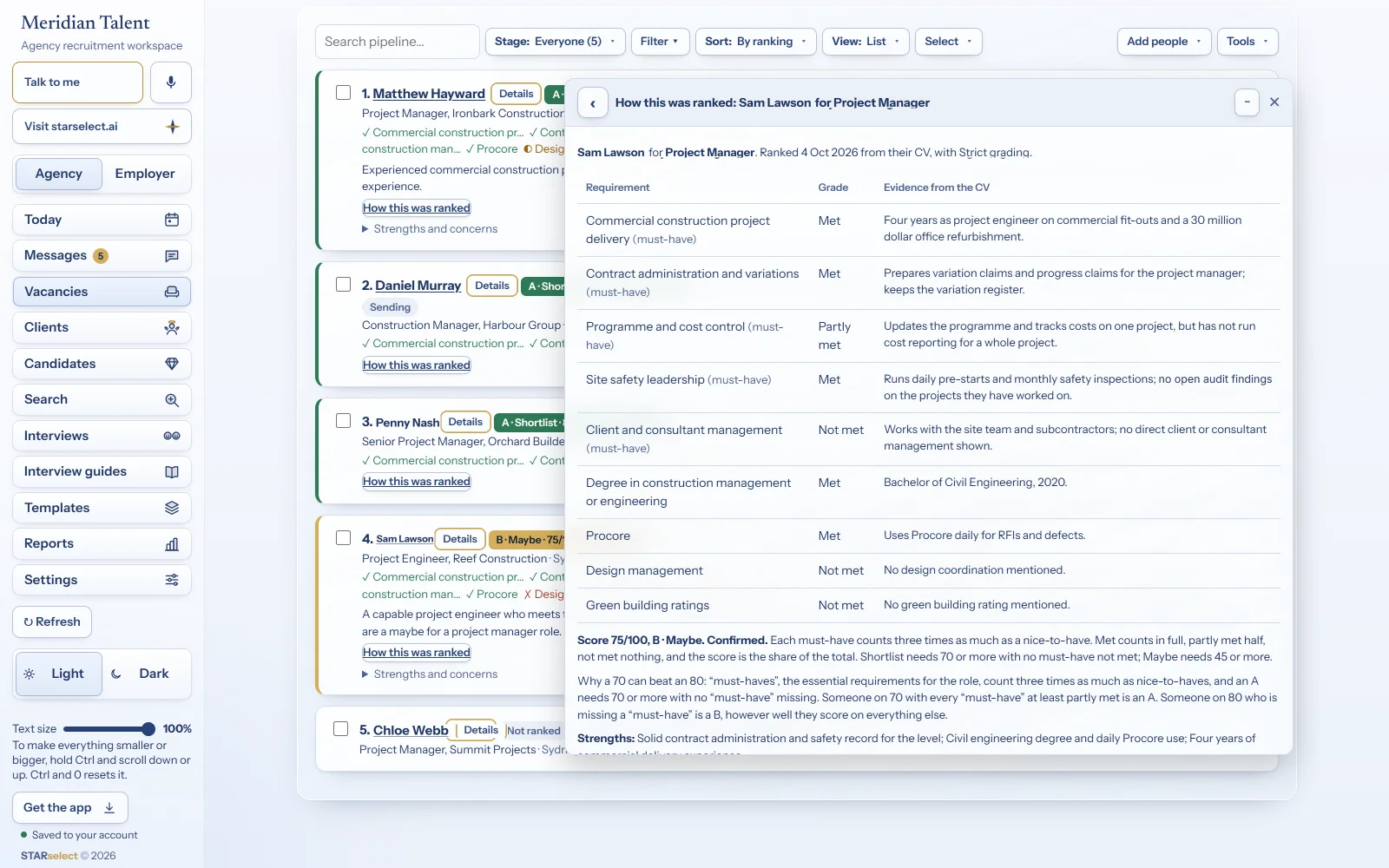Click the magnifier icon beside Search
This screenshot has height=868, width=1389.
tap(172, 399)
